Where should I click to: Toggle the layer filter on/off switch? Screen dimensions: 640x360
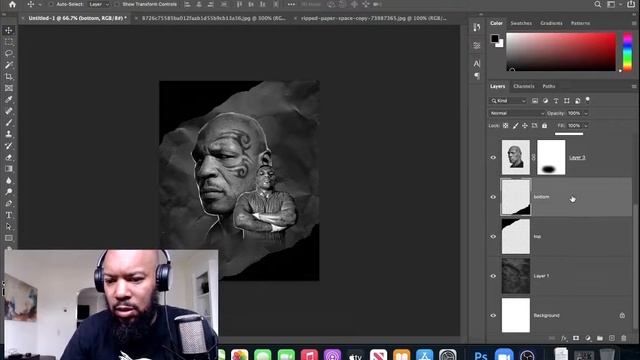[588, 100]
